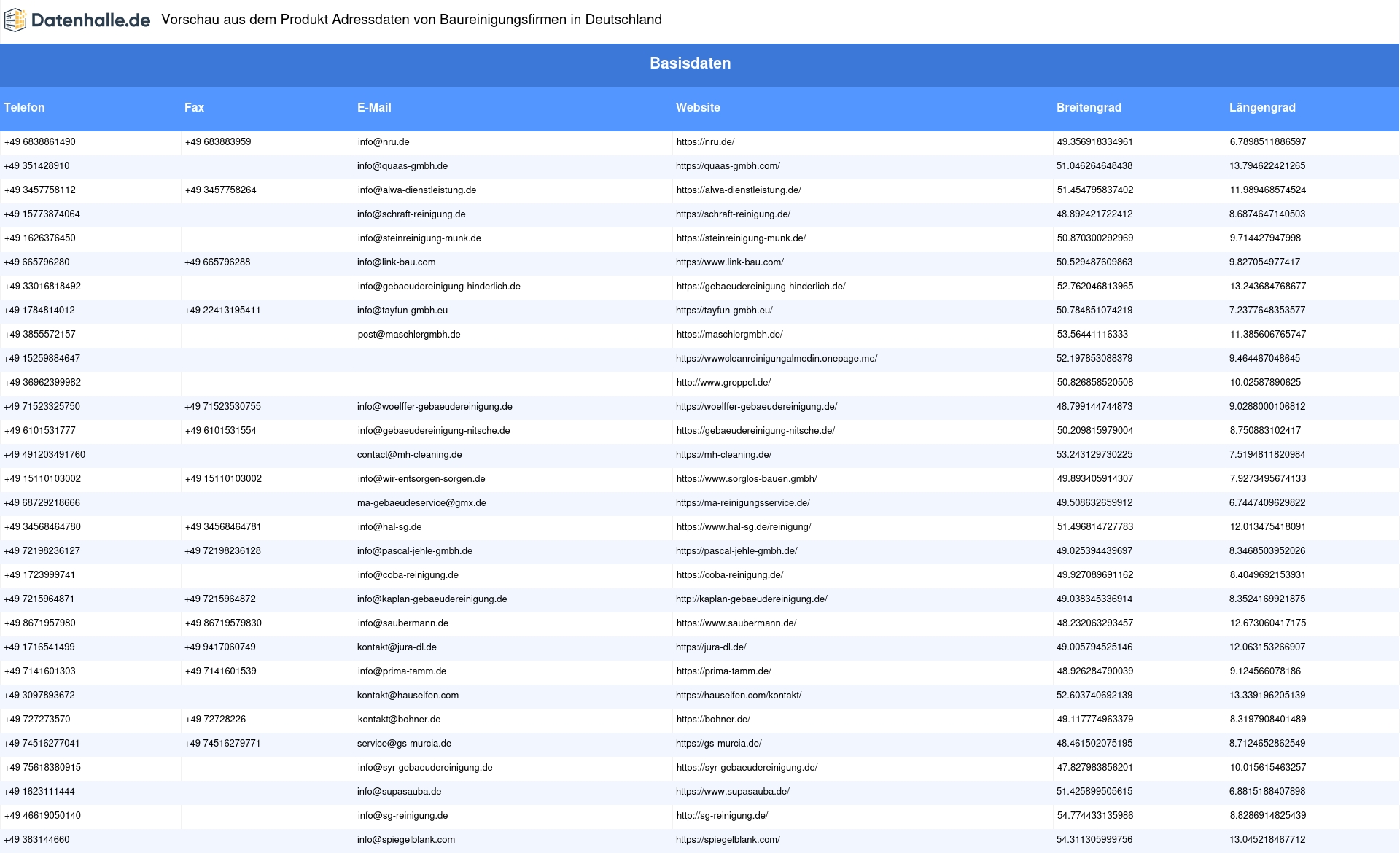The height and width of the screenshot is (853, 1400).
Task: Select phone number +49 491203491760
Action: click(x=44, y=455)
